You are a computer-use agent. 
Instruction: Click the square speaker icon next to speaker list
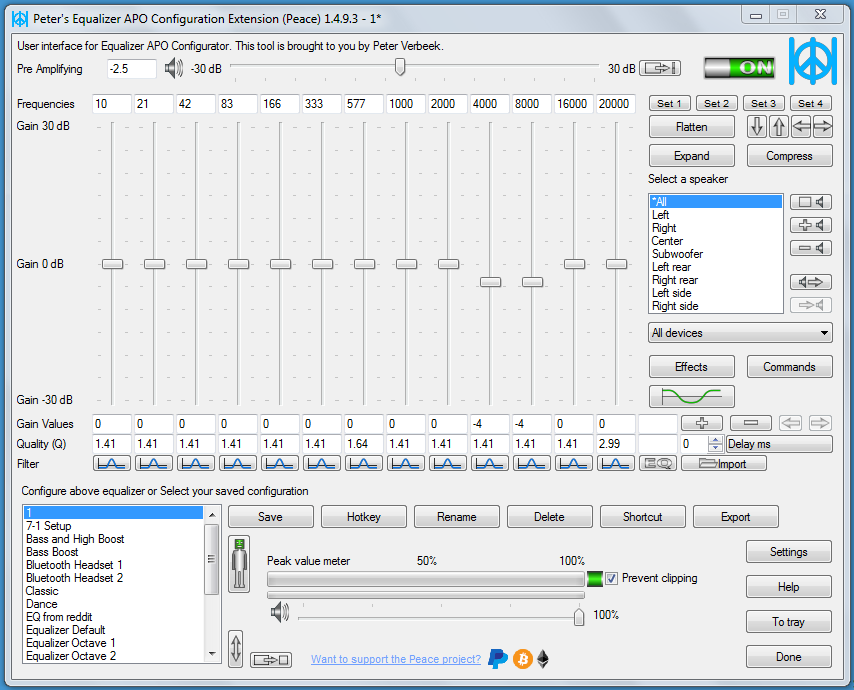(811, 202)
